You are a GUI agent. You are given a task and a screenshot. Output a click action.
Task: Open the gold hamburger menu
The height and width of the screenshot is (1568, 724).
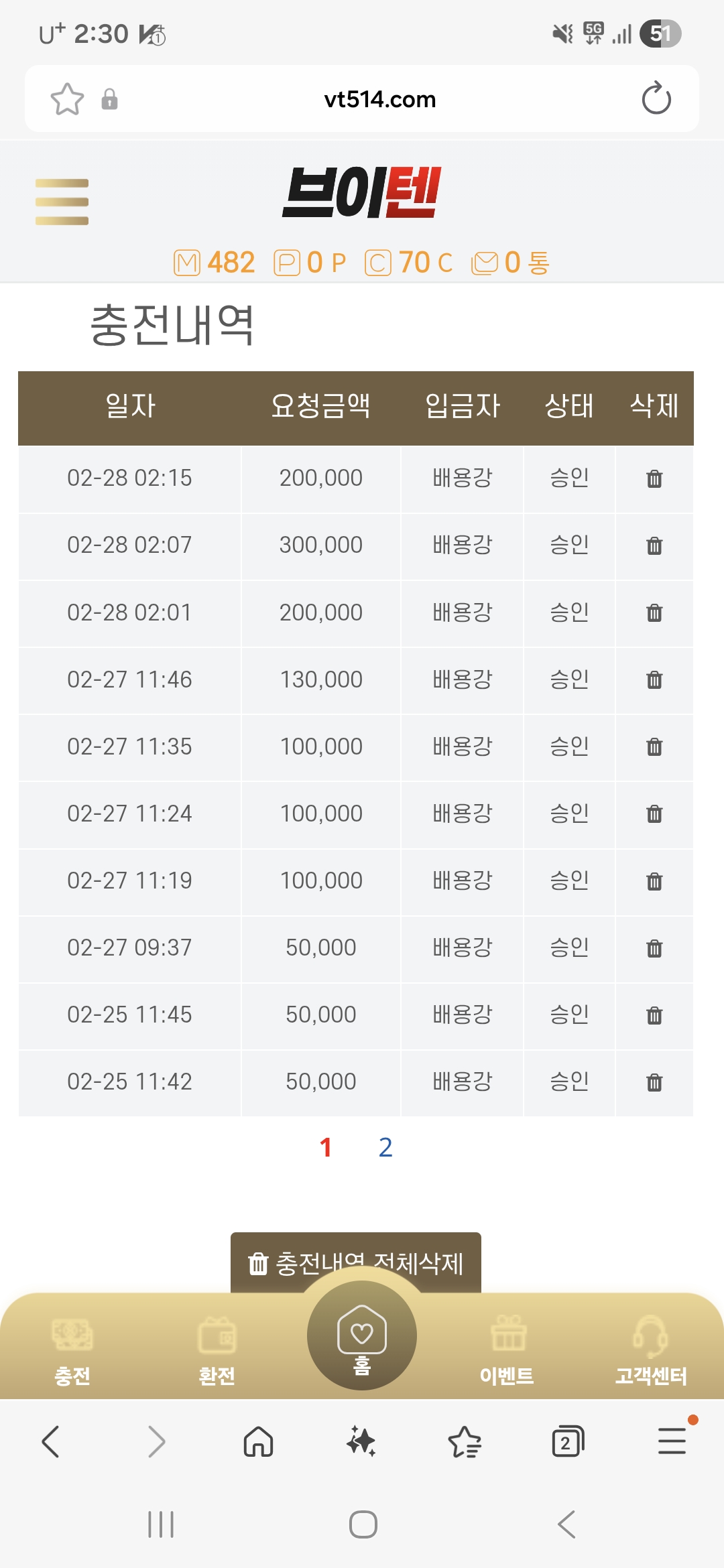tap(62, 202)
